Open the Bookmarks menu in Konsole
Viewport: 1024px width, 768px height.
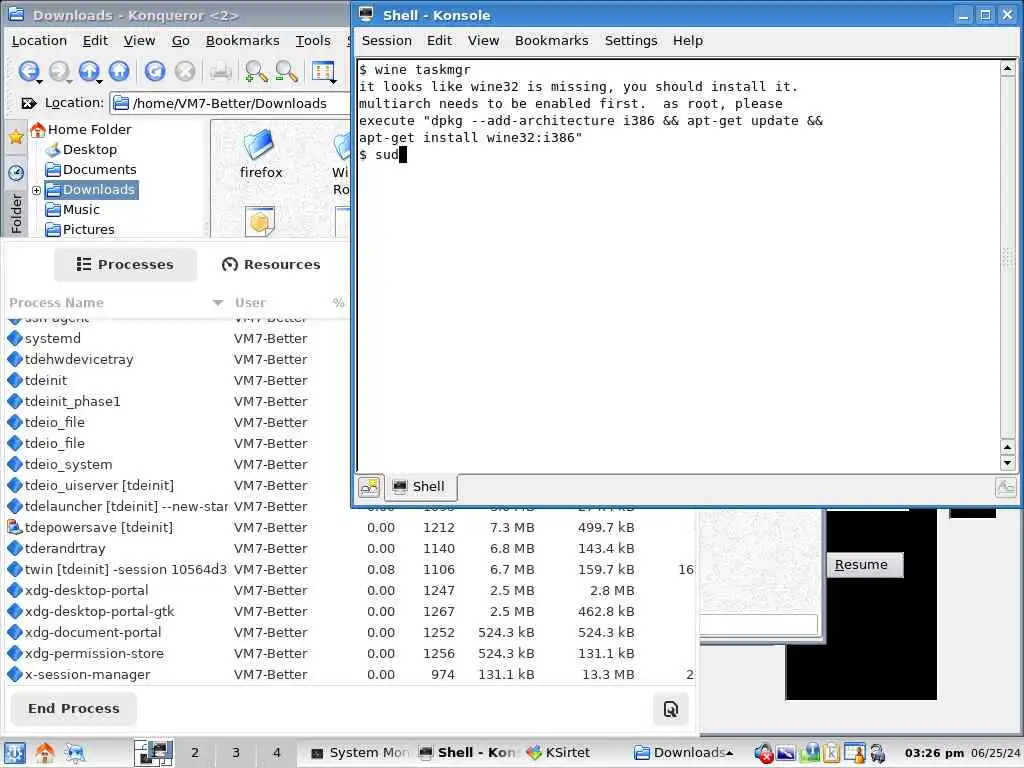point(551,40)
